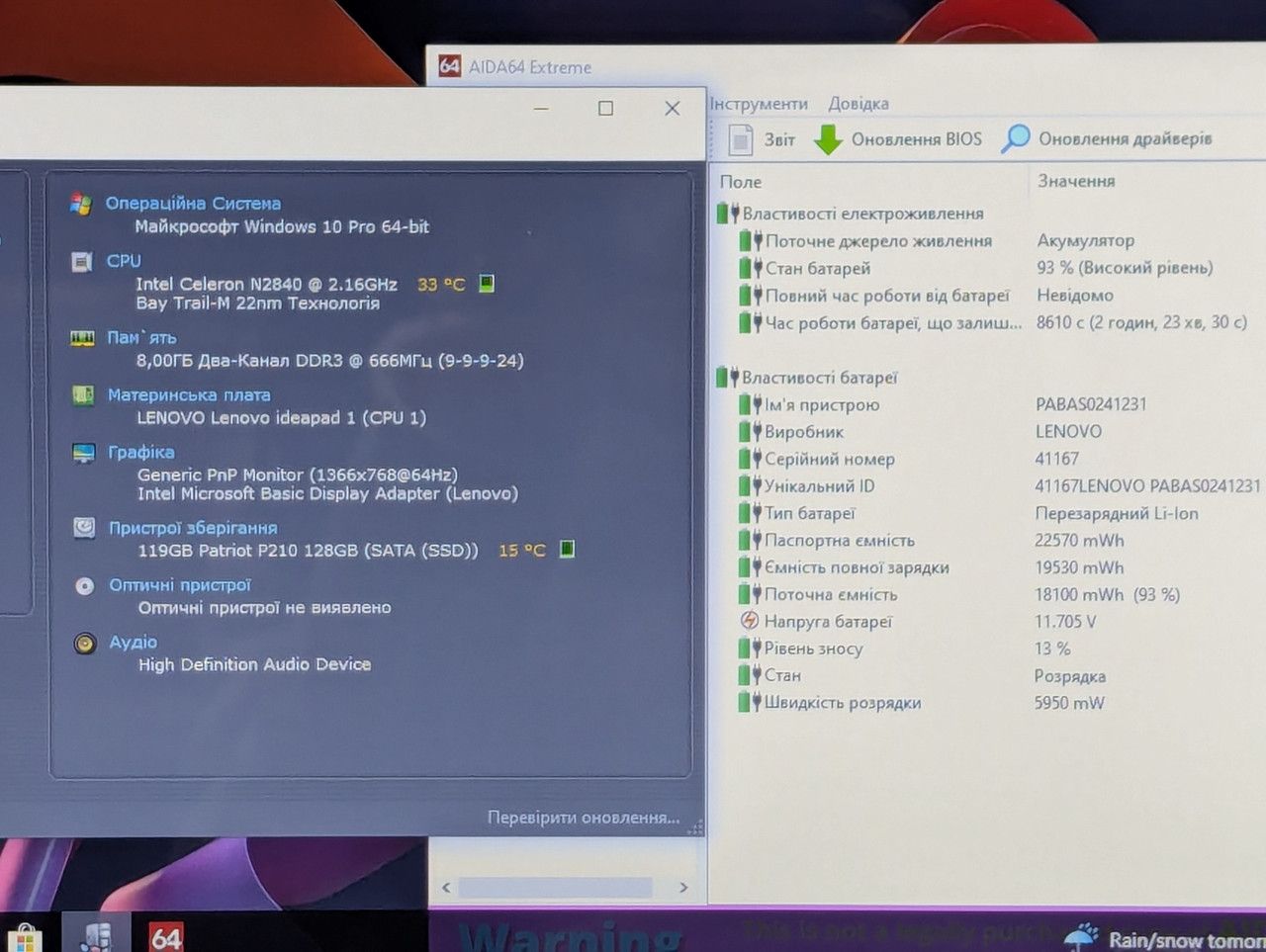Screen dimensions: 1266x952
Task: Click the battery icon beside Виробник
Action: pyautogui.click(x=751, y=431)
